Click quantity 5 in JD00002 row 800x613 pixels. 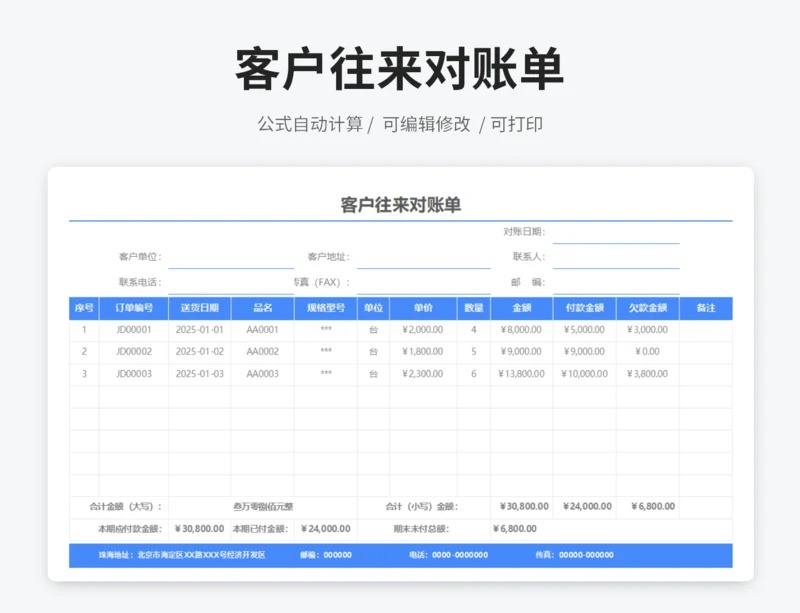473,352
